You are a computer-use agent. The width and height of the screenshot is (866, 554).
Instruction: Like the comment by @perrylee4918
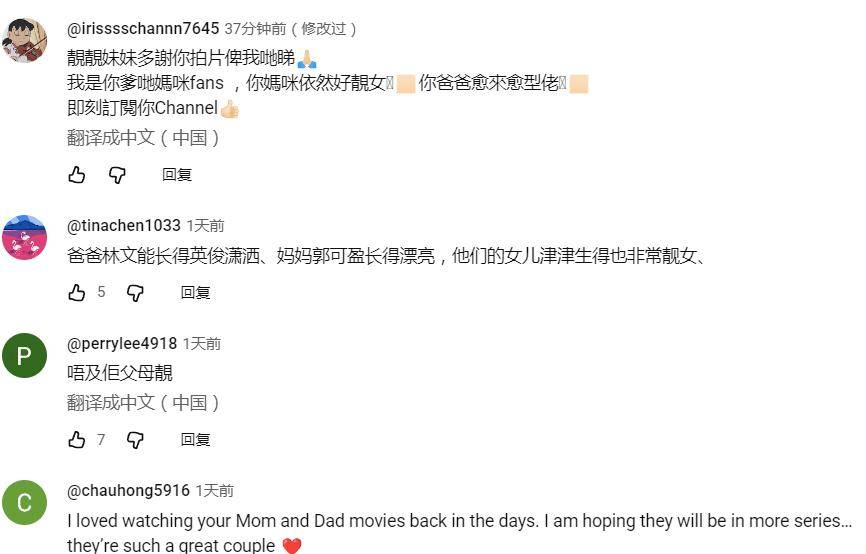pos(77,440)
